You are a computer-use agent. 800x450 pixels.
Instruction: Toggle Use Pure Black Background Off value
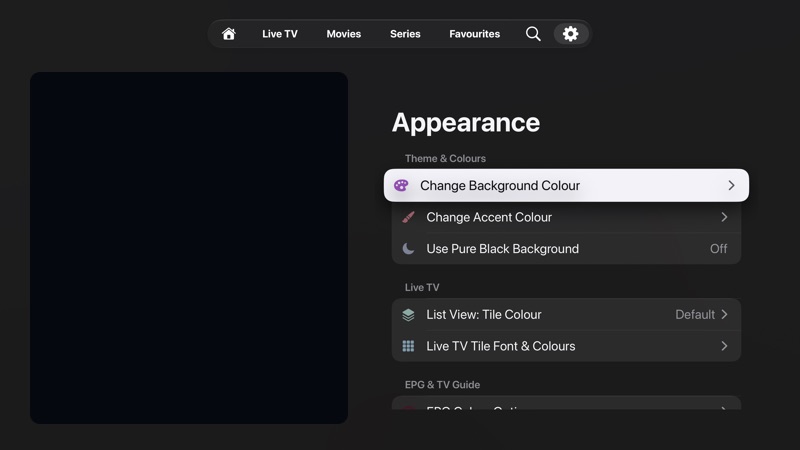pyautogui.click(x=718, y=248)
